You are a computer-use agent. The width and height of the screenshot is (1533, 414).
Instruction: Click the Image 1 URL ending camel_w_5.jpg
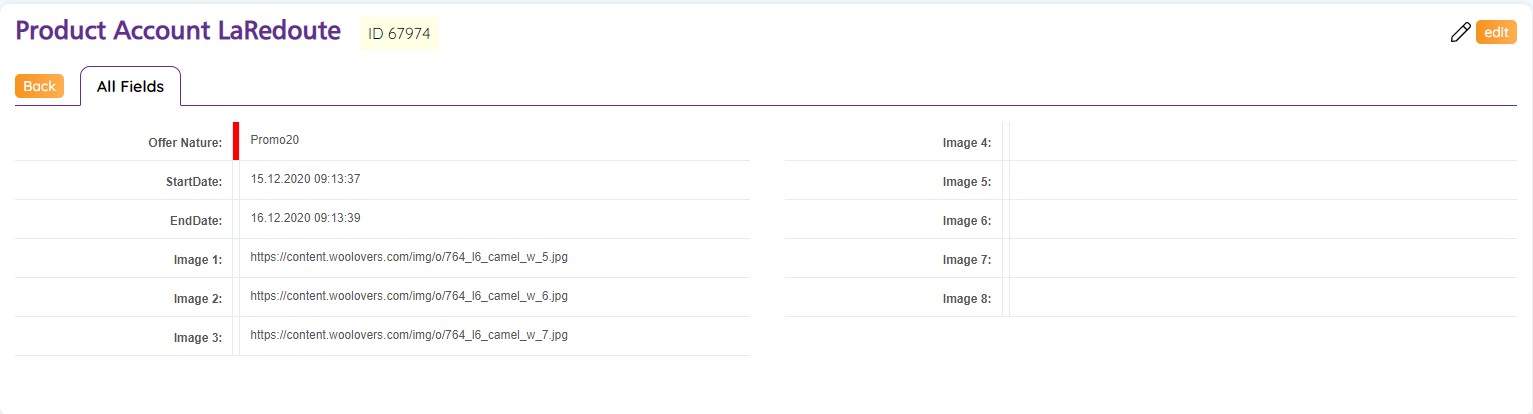(409, 257)
